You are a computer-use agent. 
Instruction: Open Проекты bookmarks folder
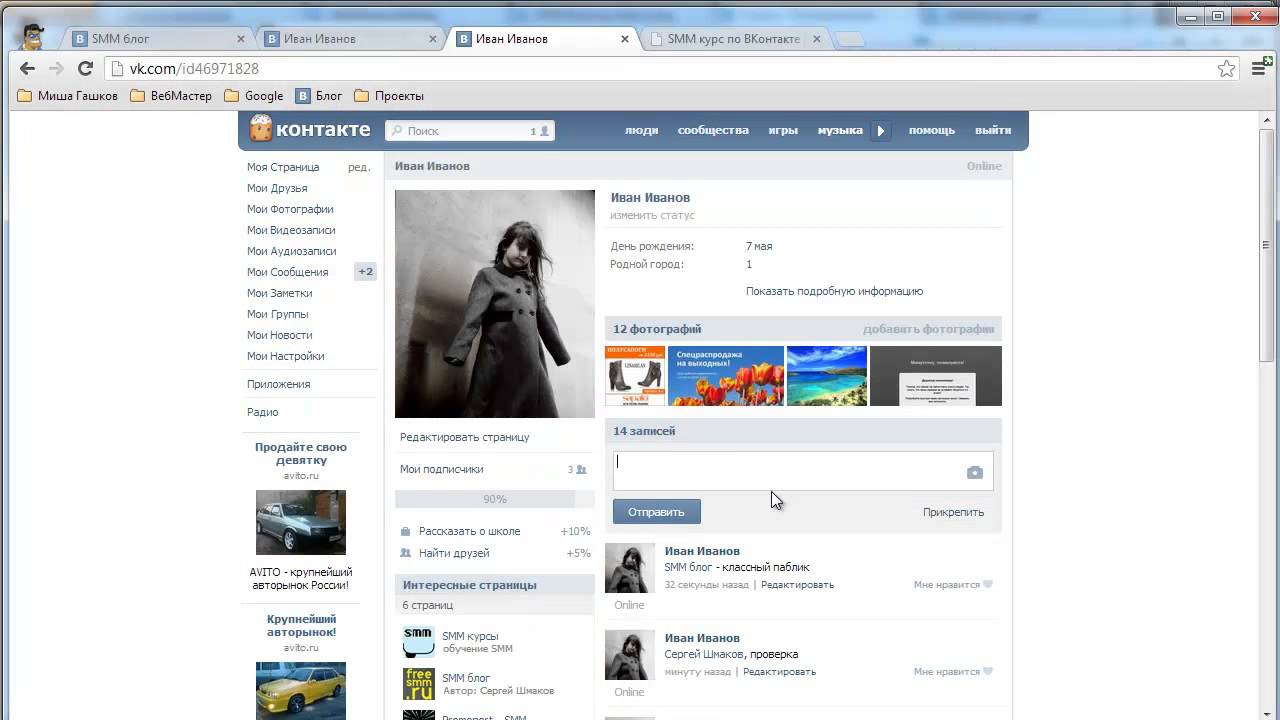[x=389, y=96]
